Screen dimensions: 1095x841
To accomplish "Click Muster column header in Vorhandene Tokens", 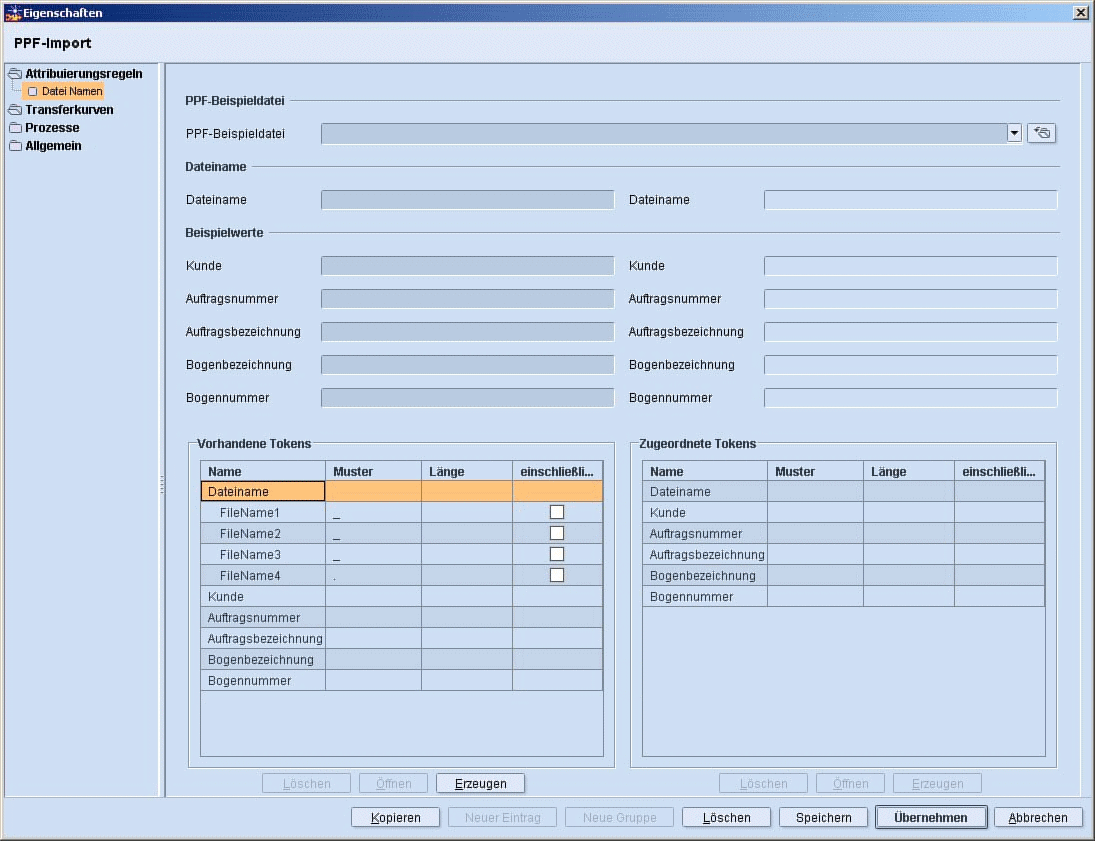I will [374, 471].
